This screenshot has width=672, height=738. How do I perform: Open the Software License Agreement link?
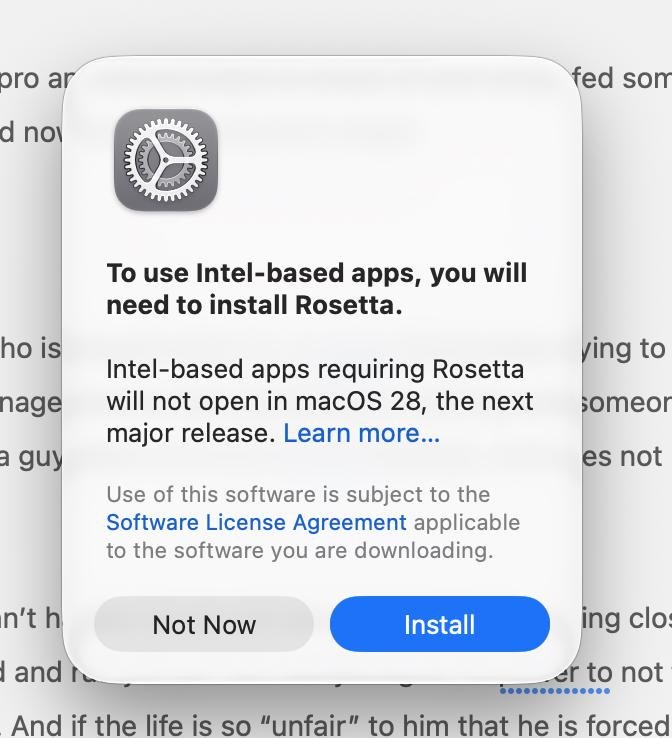[256, 522]
